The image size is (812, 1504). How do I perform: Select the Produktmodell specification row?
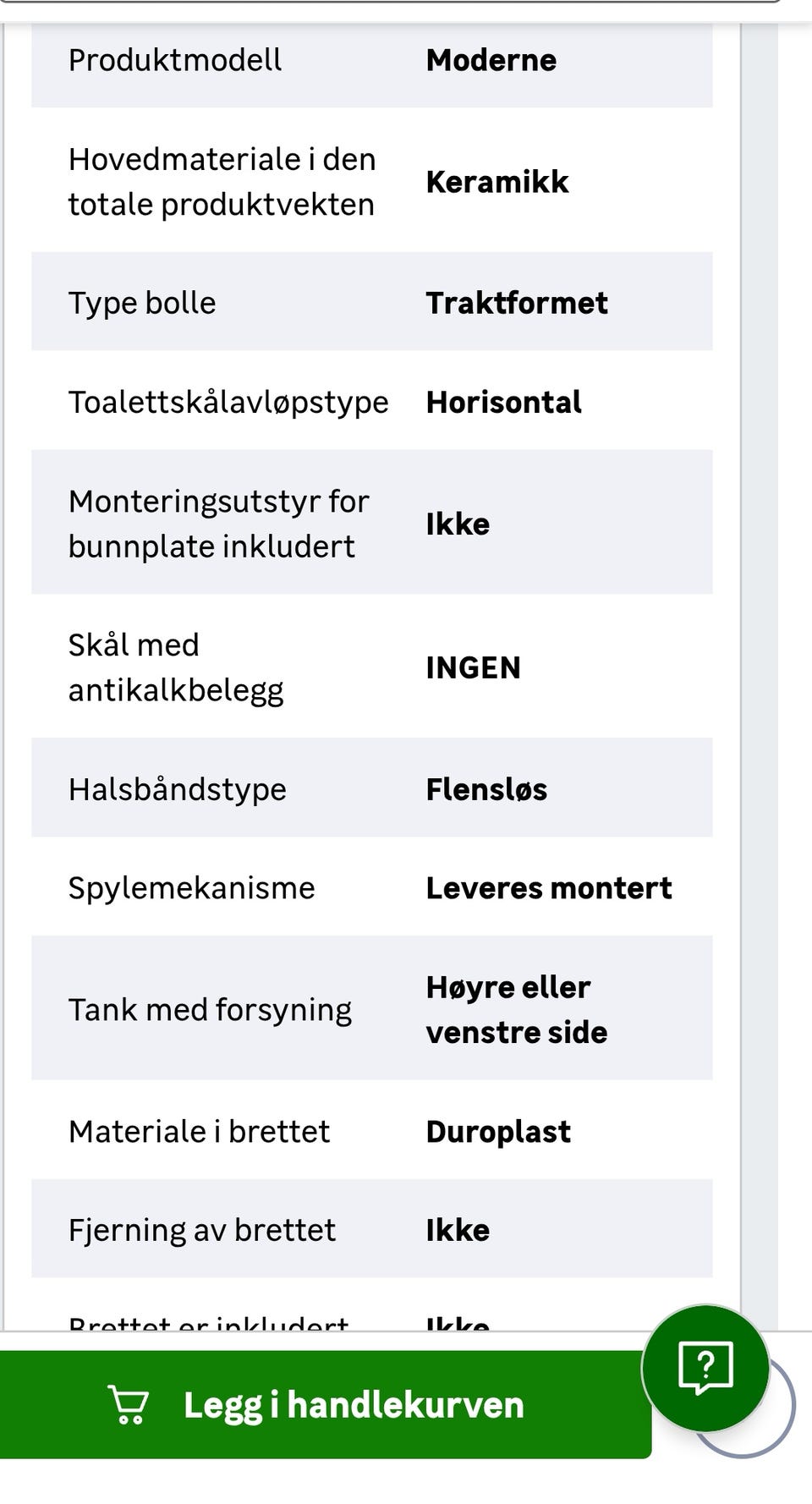[372, 60]
